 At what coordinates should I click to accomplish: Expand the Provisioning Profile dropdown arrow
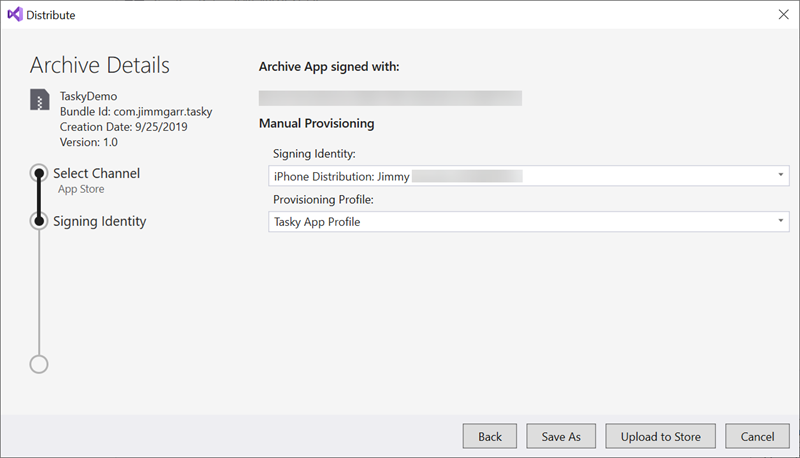pyautogui.click(x=780, y=222)
